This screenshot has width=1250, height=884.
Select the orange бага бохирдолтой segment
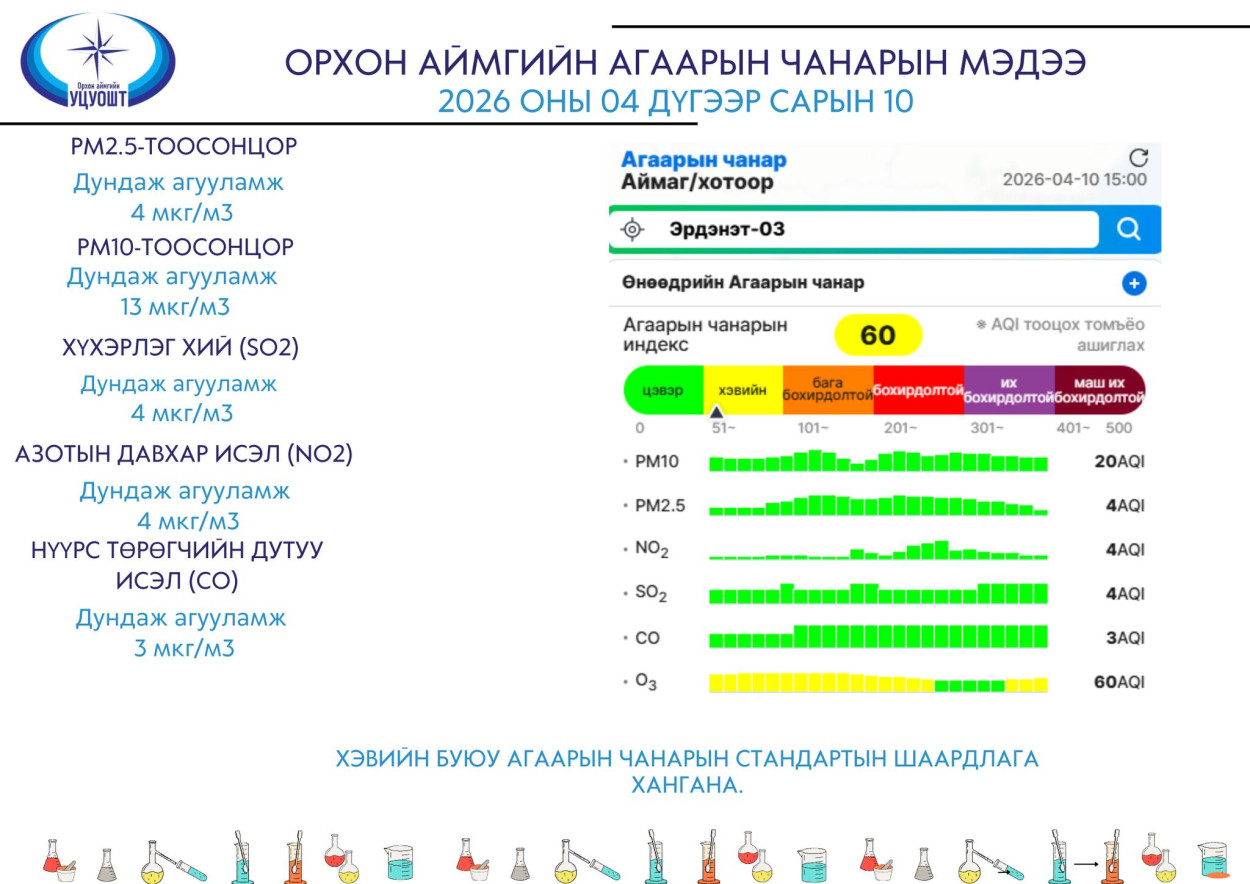(x=827, y=390)
